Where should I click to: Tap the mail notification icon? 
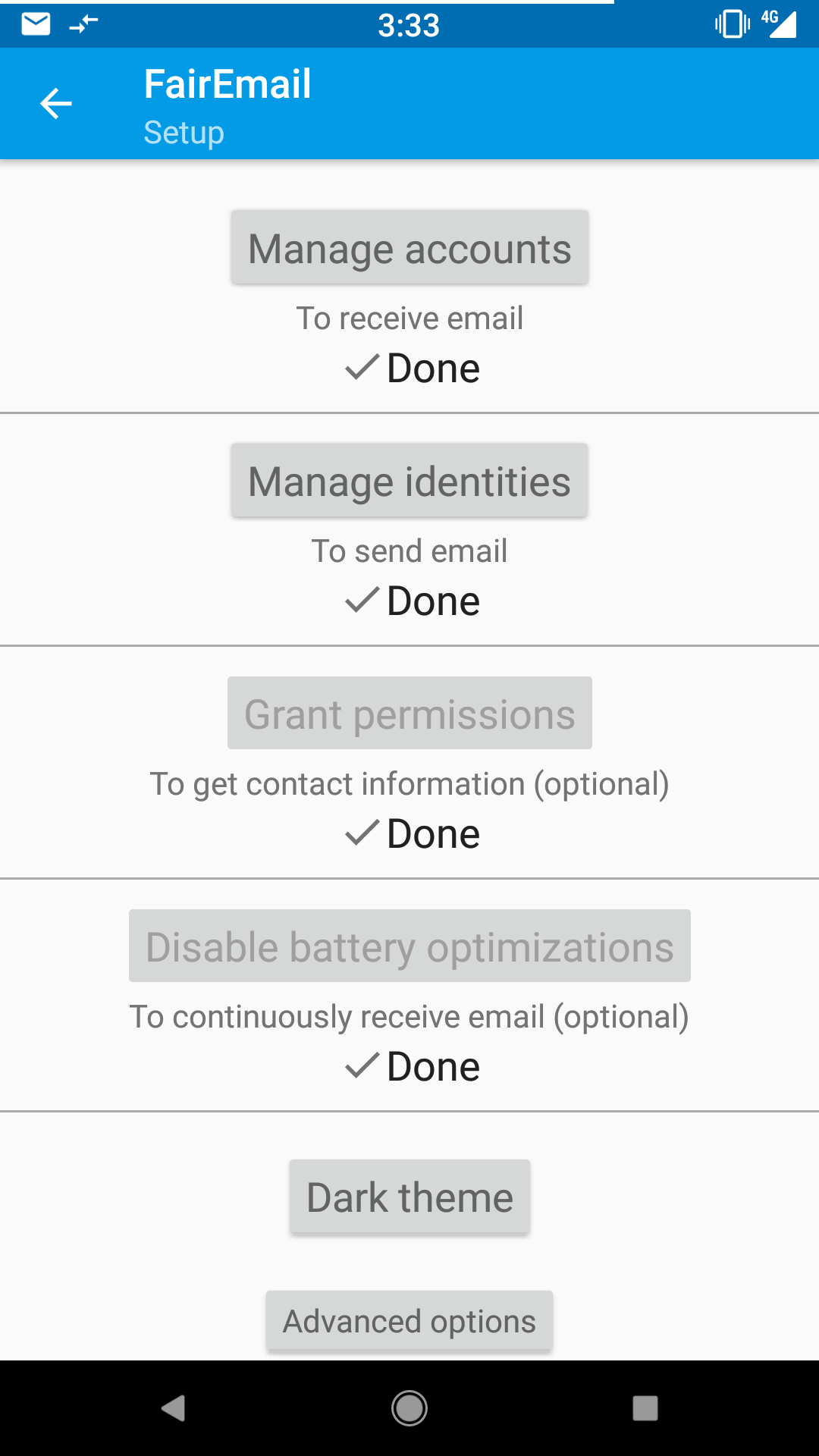[x=36, y=24]
